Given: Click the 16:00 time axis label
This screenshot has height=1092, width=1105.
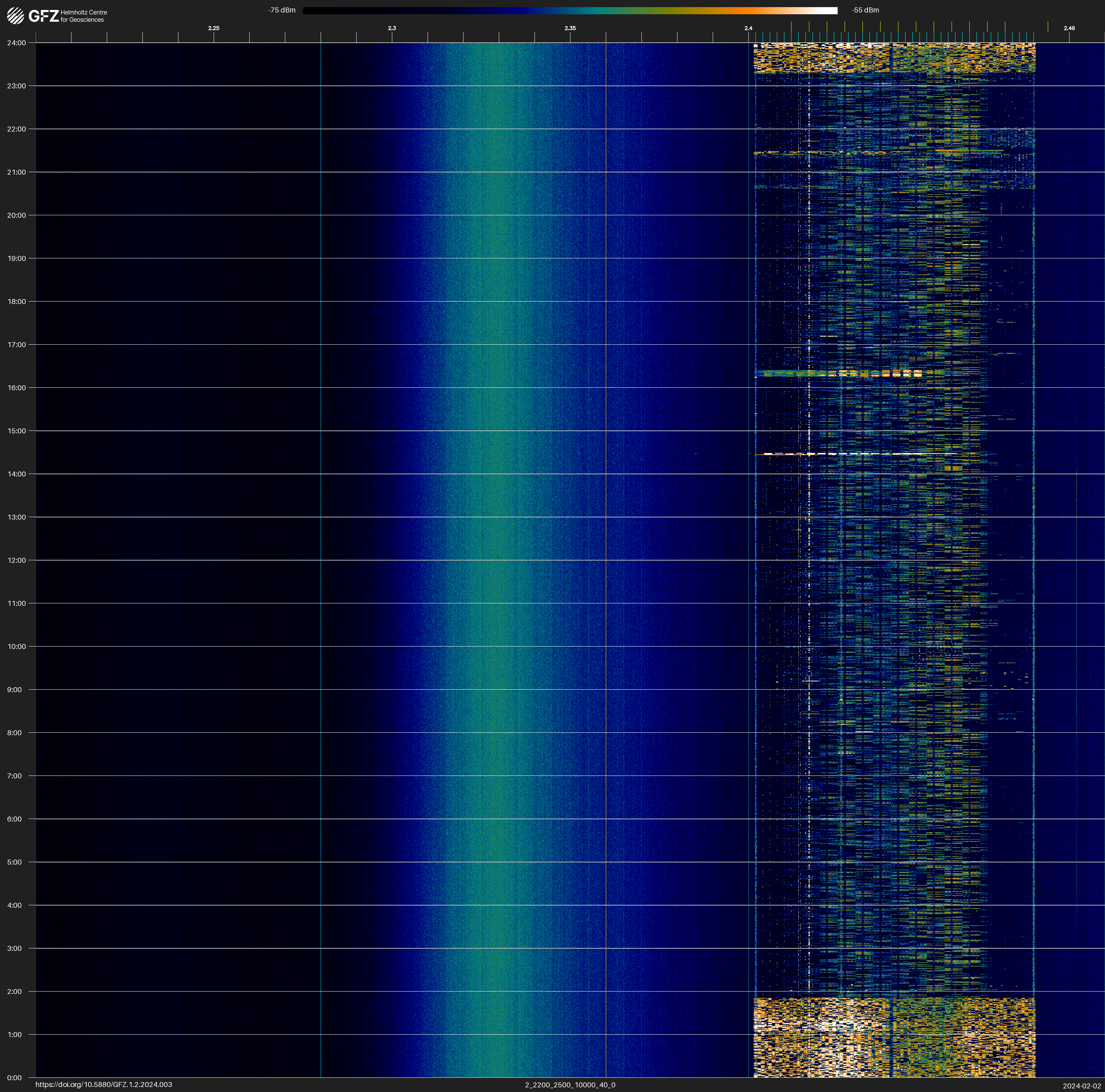Looking at the screenshot, I should (17, 388).
